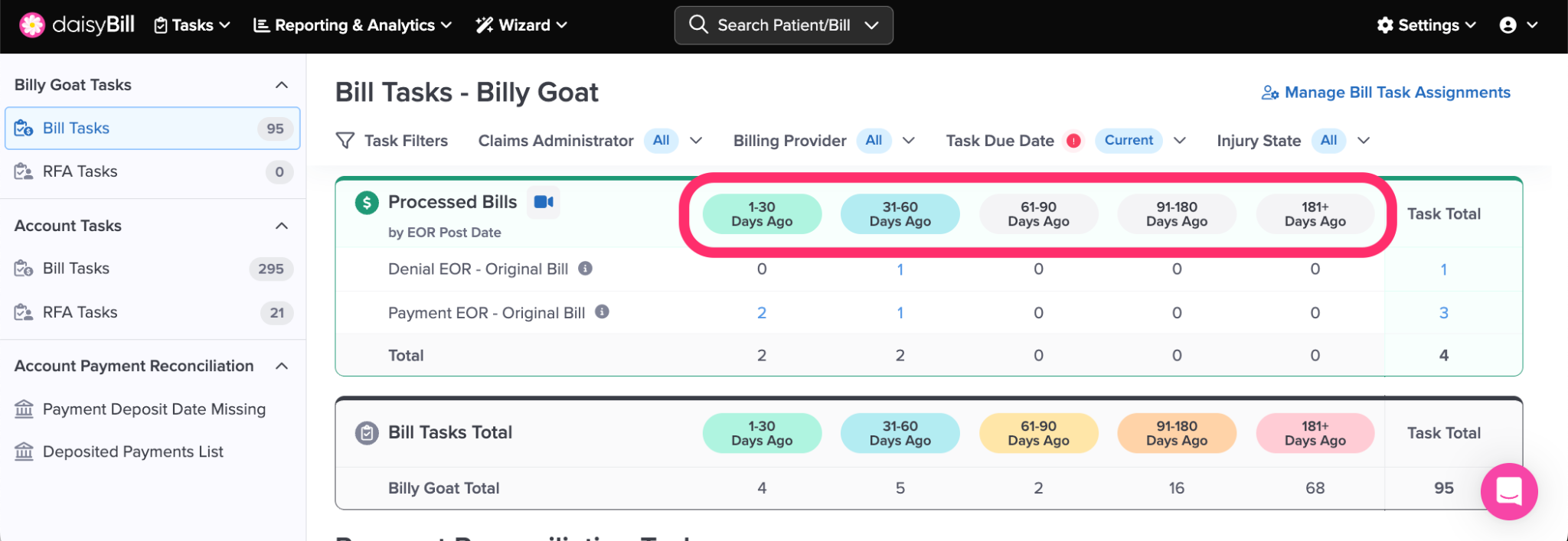Open the Reporting & Analytics menu
The height and width of the screenshot is (541, 1568).
[x=352, y=25]
